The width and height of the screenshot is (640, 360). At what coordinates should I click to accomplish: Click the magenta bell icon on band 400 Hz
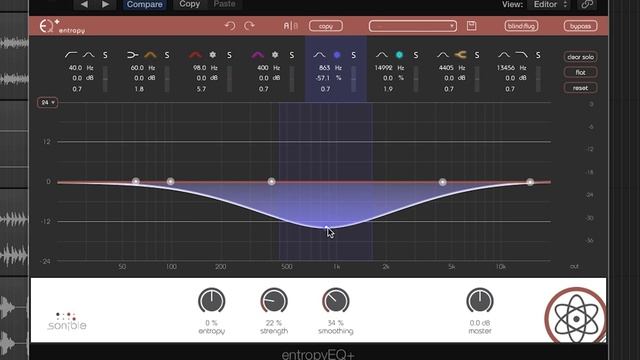(258, 55)
